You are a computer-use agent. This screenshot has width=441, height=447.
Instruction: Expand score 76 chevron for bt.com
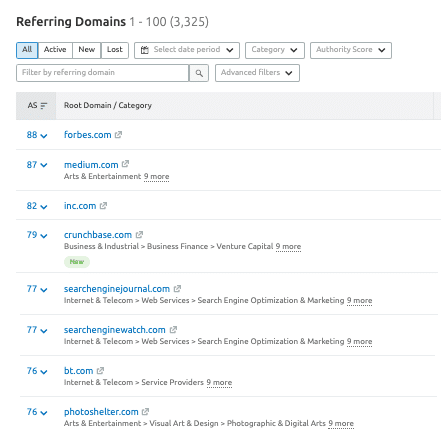tap(44, 372)
